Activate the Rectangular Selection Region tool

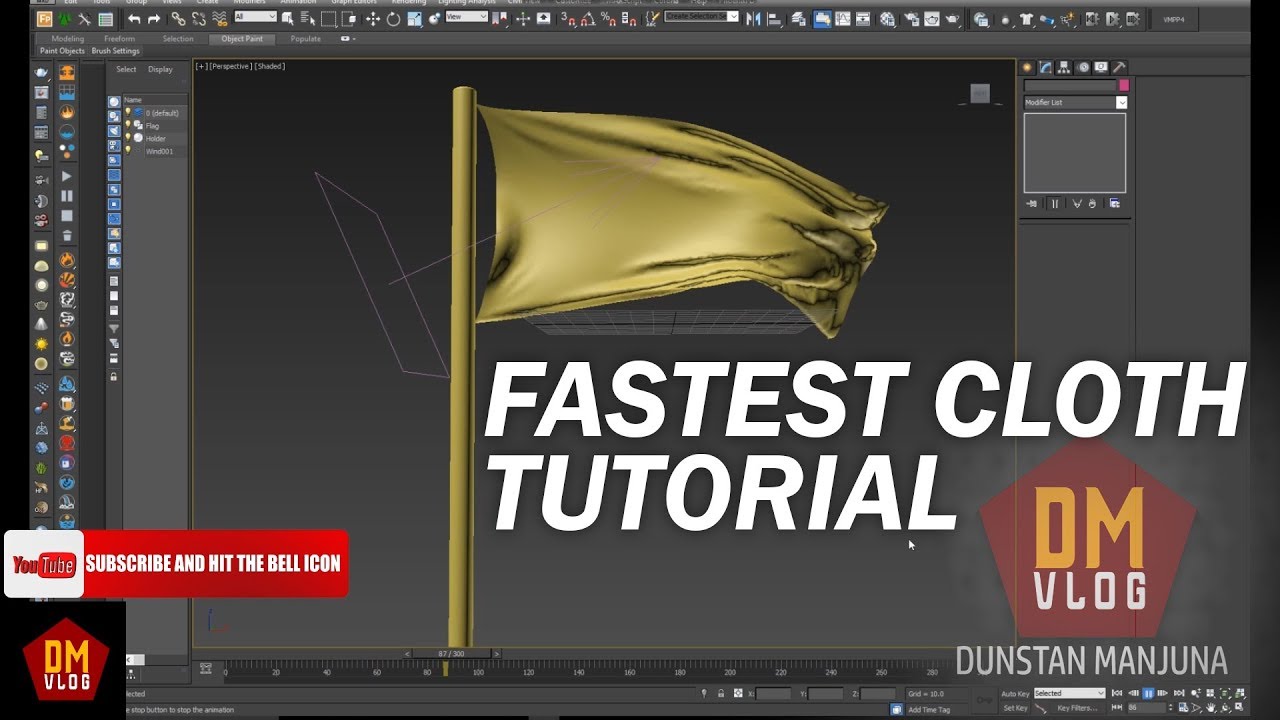(x=328, y=19)
